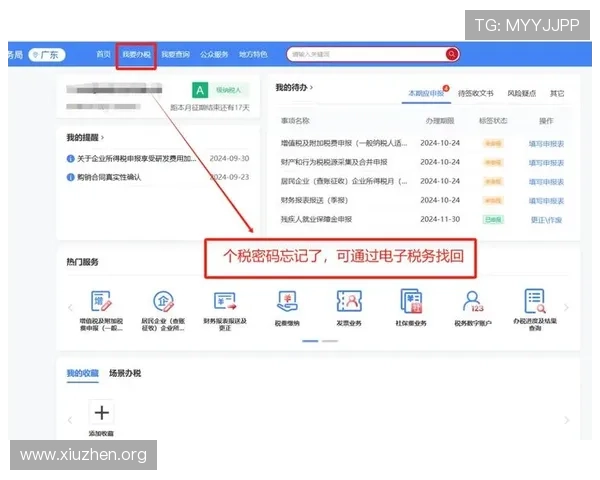The height and width of the screenshot is (480, 600).
Task: Open the 公众服务 menu item
Action: pos(214,54)
